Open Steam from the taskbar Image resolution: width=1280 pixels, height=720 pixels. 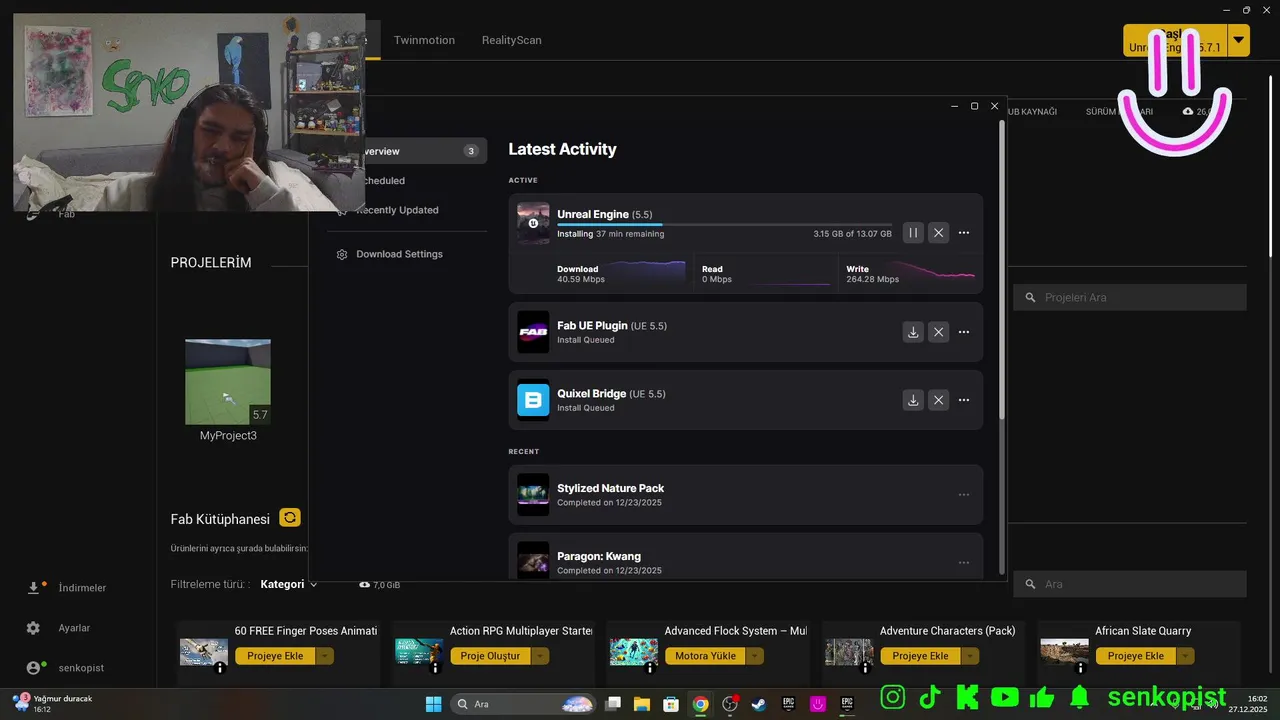coord(760,704)
